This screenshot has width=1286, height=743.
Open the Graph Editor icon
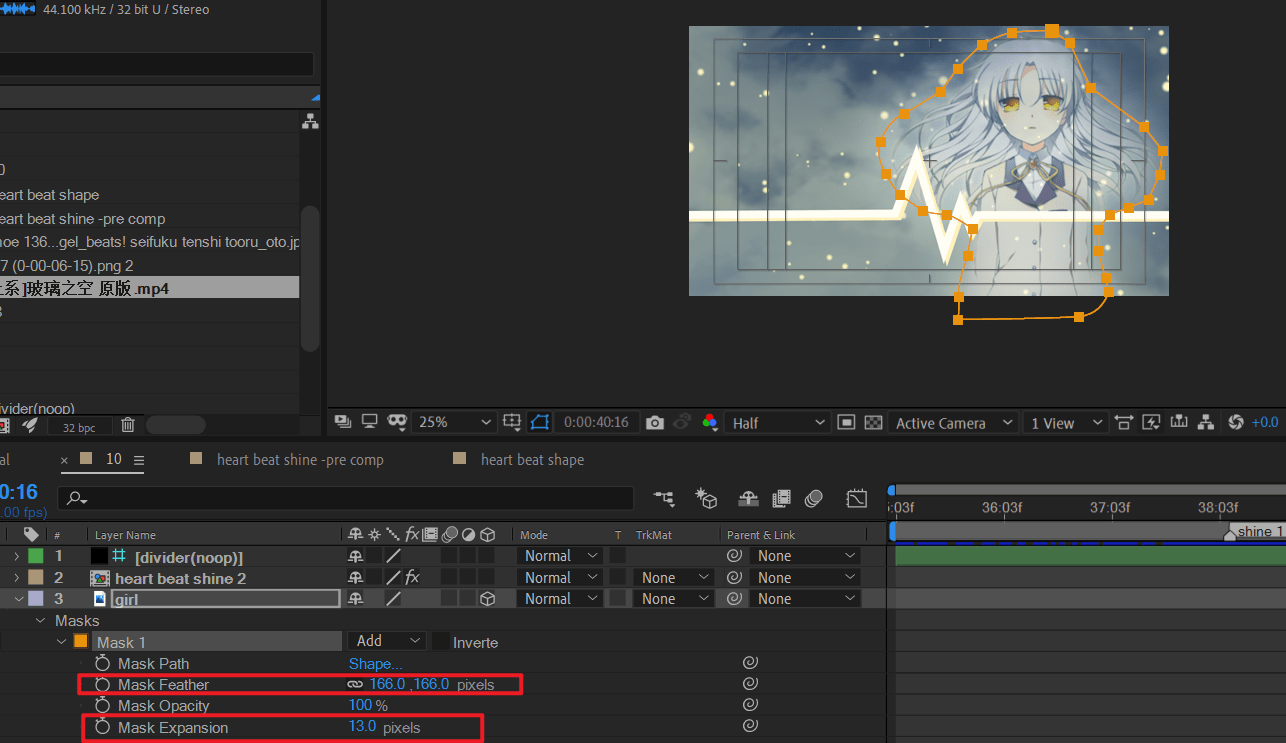(x=856, y=498)
